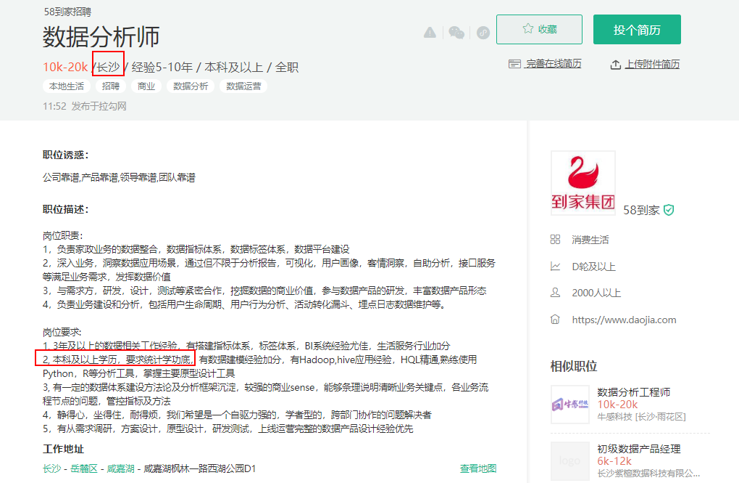Share job via WeChat icon
Viewport: 739px width, 483px height.
coord(456,32)
